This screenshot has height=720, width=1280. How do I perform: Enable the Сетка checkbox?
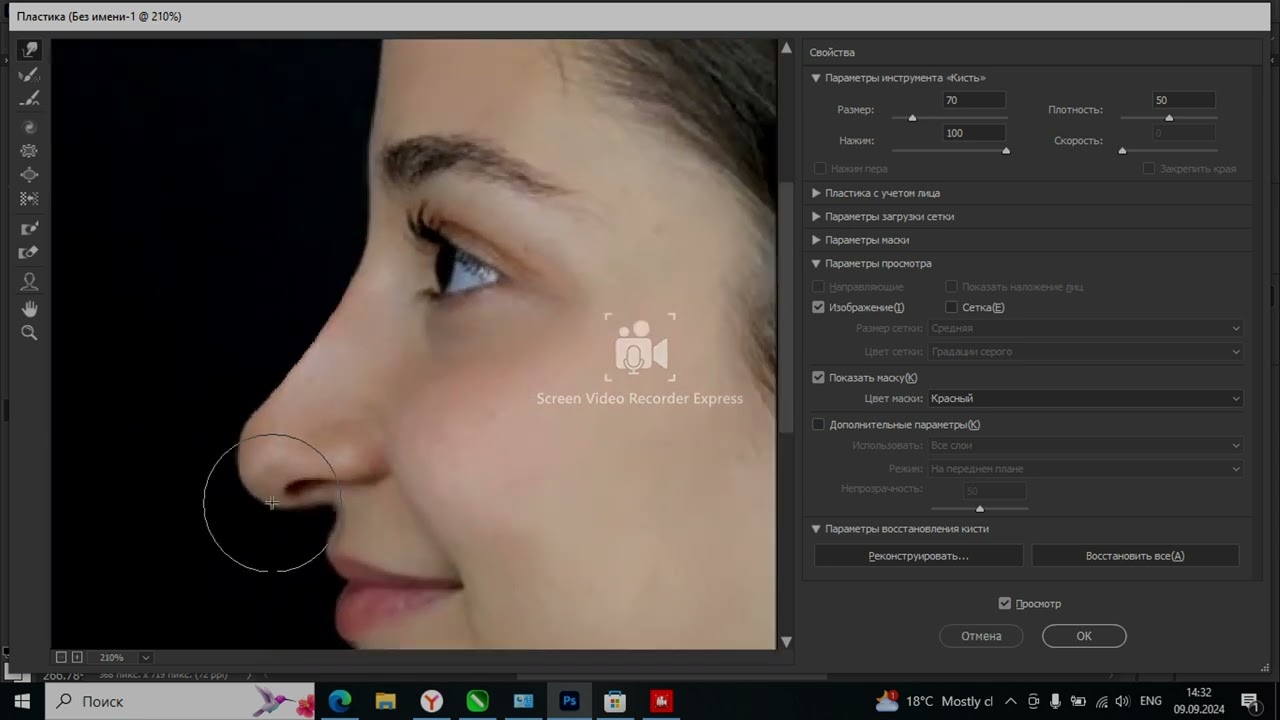coord(951,307)
